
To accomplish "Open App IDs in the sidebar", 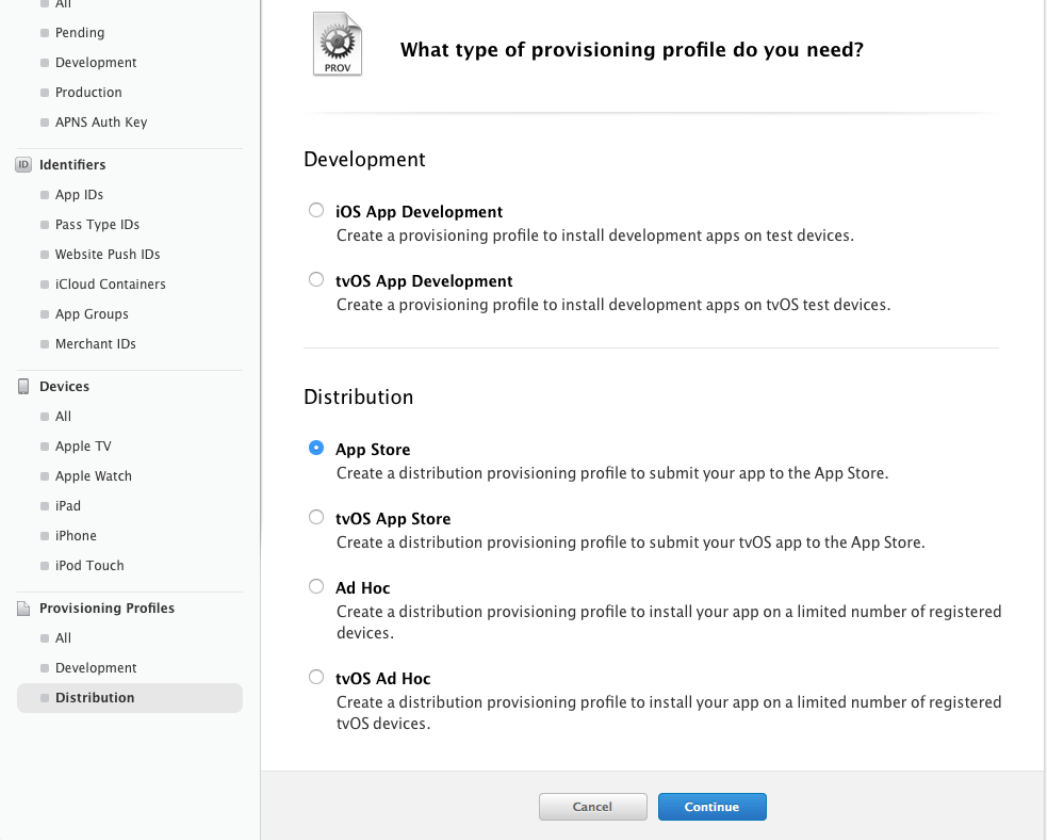I will click(79, 194).
